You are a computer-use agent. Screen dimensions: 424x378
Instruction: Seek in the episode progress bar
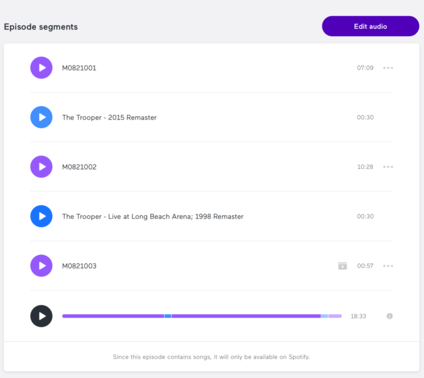click(x=202, y=316)
